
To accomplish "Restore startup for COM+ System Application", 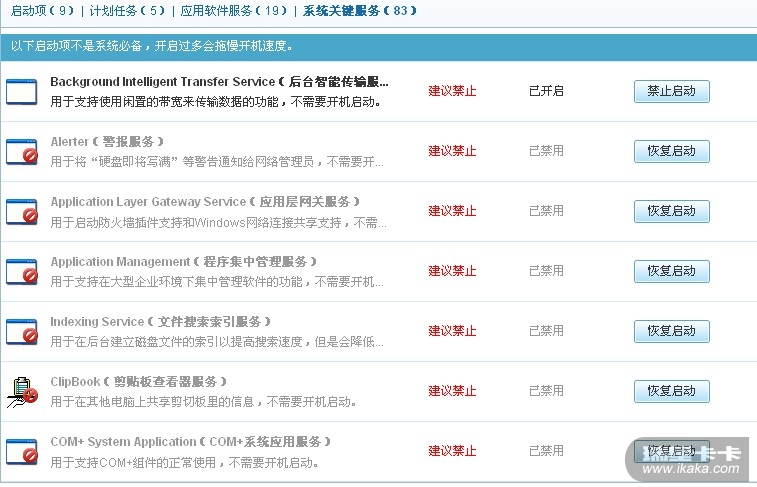I will tap(672, 451).
